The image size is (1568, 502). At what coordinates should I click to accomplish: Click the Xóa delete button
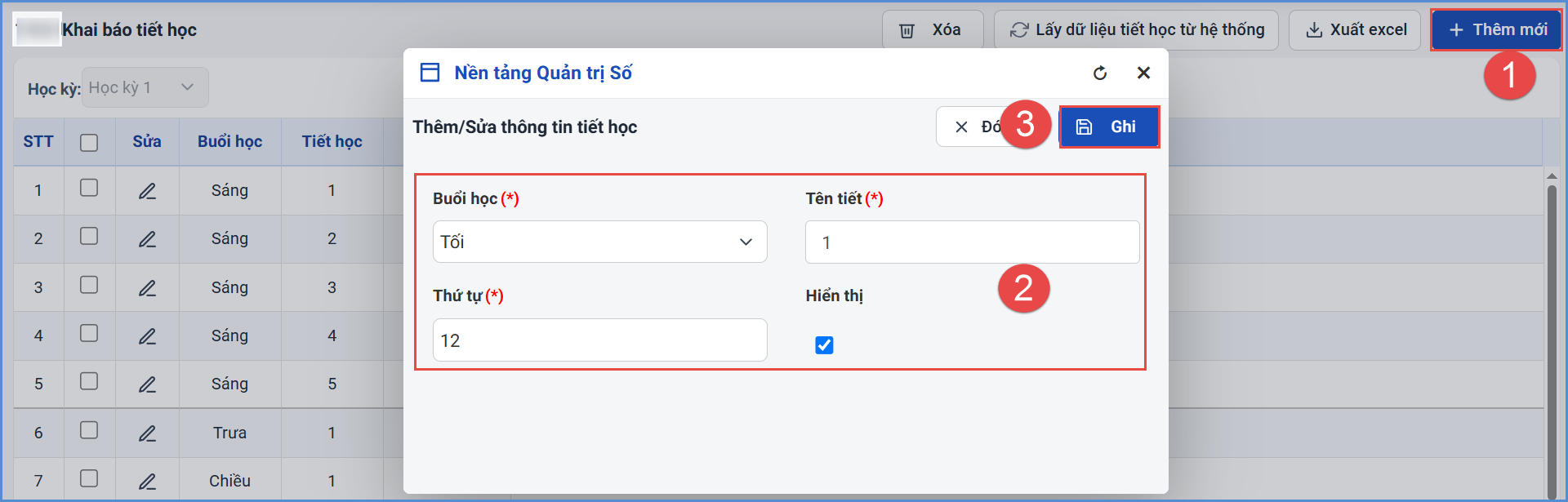click(x=933, y=30)
